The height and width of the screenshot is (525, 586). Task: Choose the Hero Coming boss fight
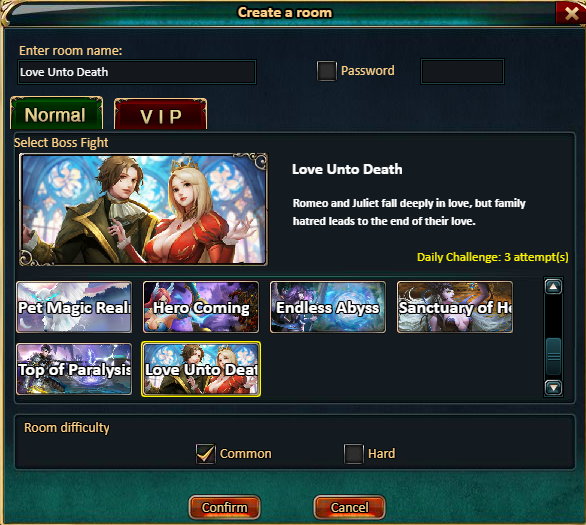[x=201, y=307]
